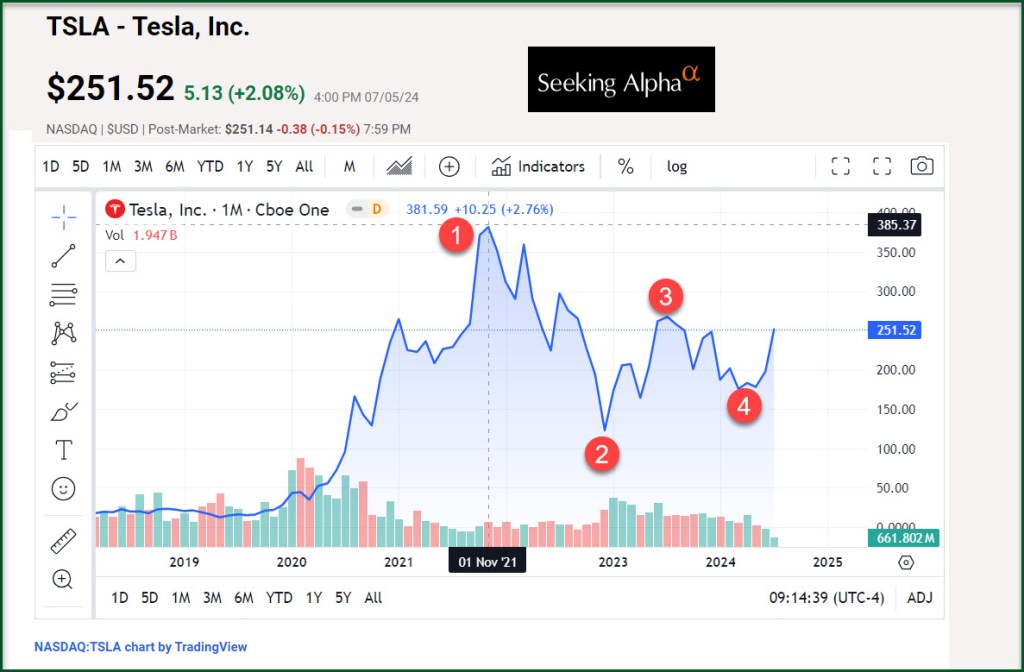
Task: Select the trend line drawing tool
Action: (63, 256)
